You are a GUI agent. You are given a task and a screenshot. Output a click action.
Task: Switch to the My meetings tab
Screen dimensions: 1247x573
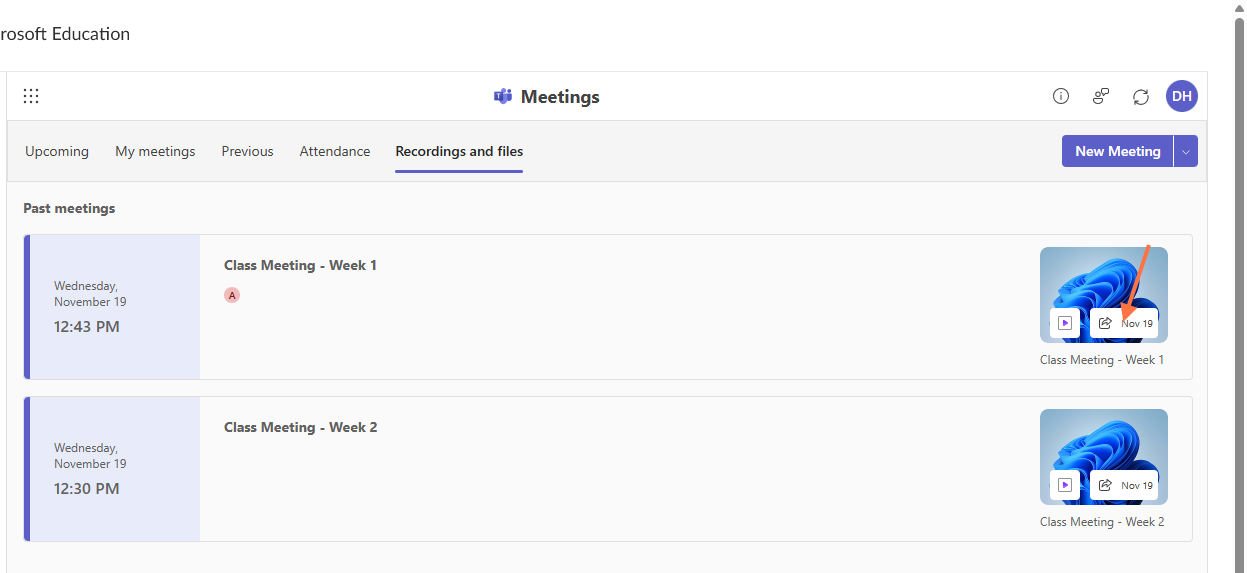(155, 151)
